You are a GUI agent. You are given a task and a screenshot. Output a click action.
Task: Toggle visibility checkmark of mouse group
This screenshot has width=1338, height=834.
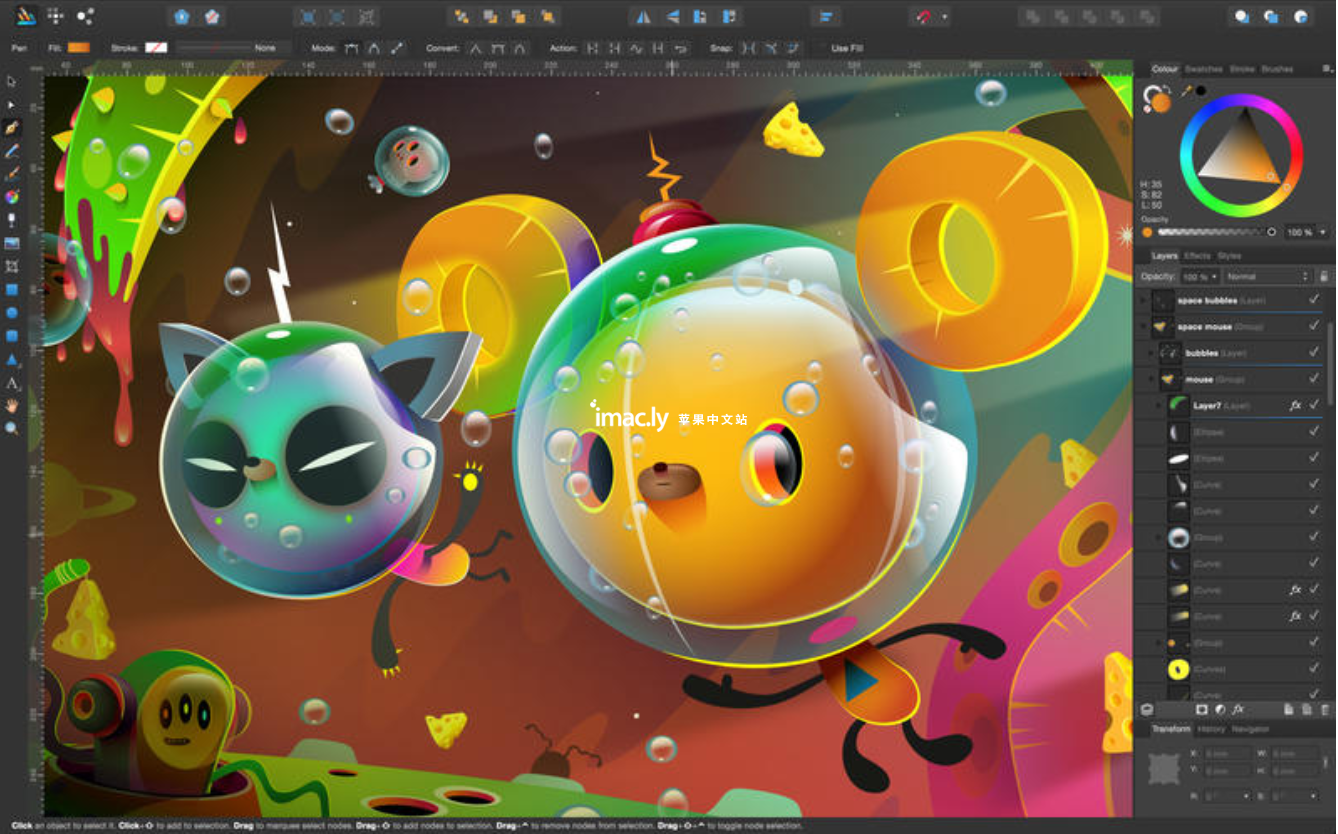click(x=1314, y=379)
